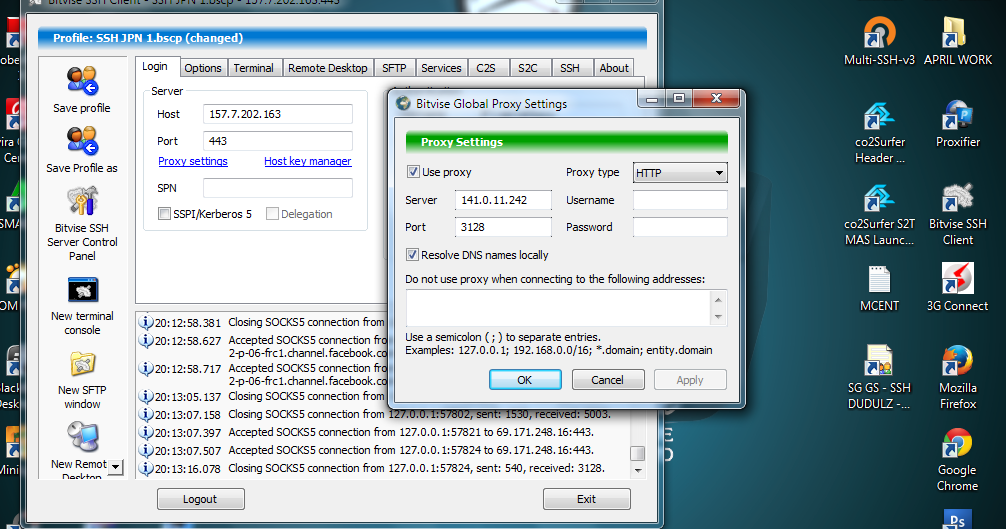Switch to the Terminal tab

coord(253,68)
